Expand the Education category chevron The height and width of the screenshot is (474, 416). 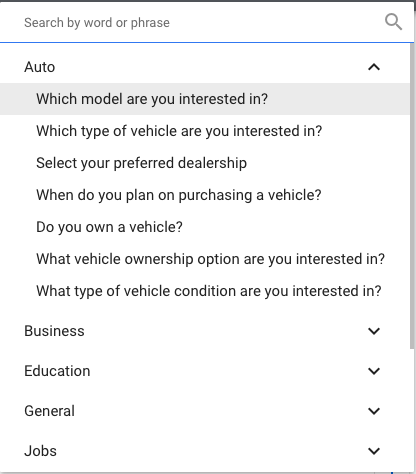(374, 371)
